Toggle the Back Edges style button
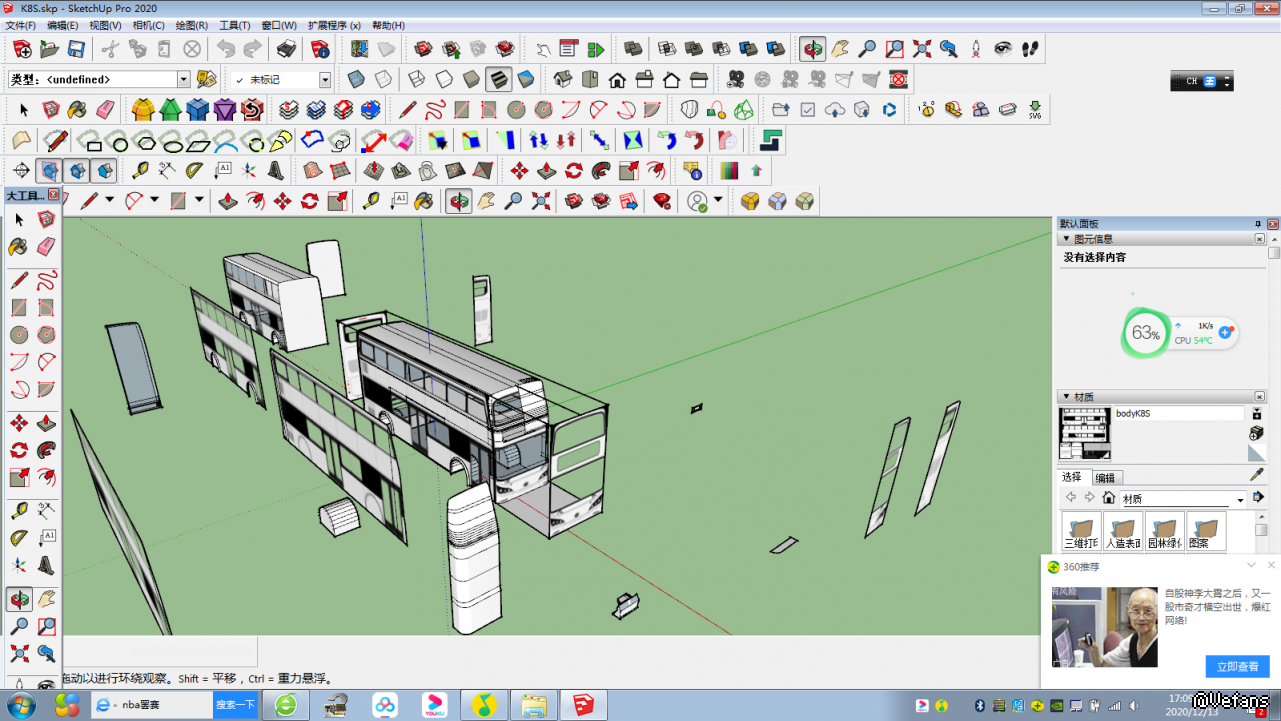Image resolution: width=1281 pixels, height=721 pixels. (383, 79)
